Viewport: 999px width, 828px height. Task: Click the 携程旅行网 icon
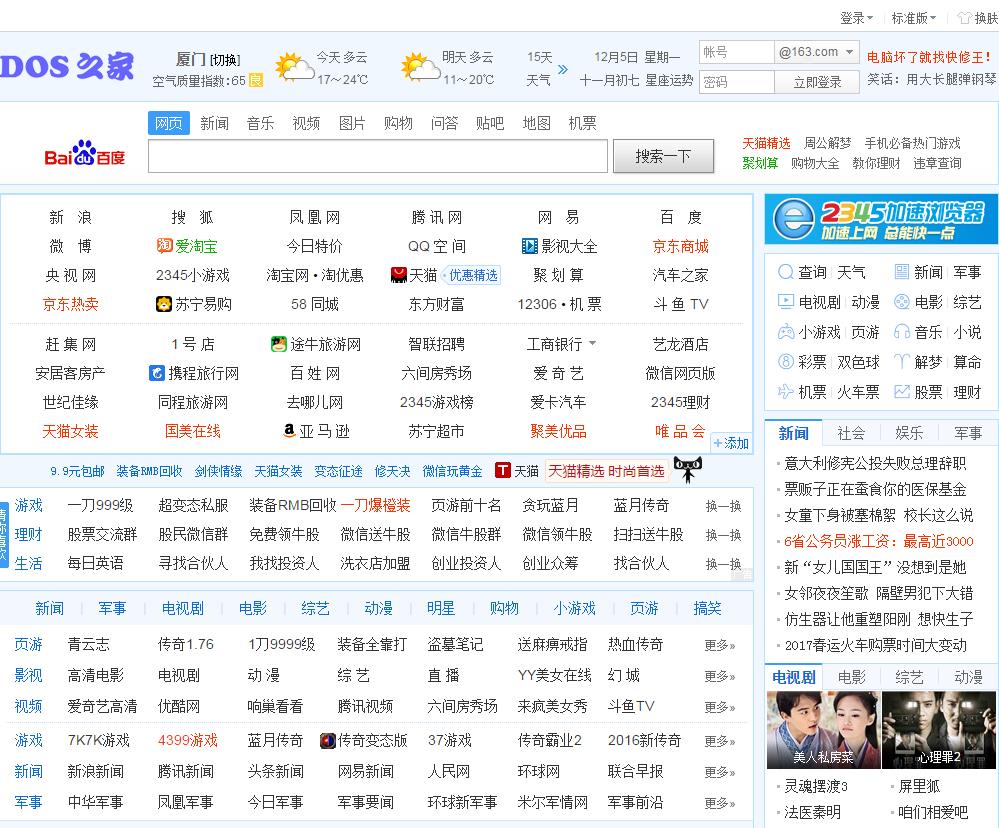point(157,373)
